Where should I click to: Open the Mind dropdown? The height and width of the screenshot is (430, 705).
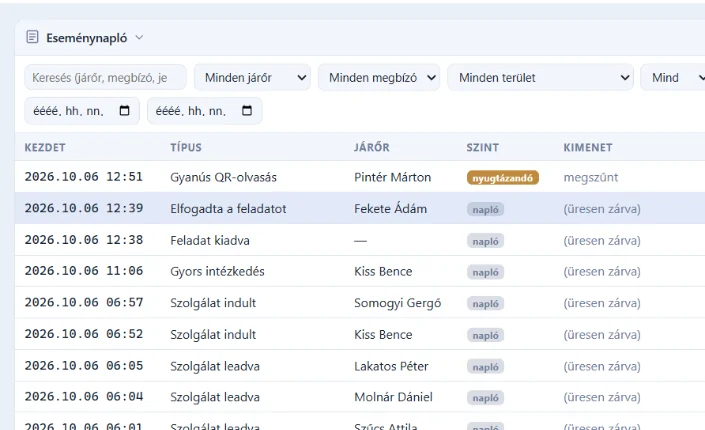tap(674, 77)
